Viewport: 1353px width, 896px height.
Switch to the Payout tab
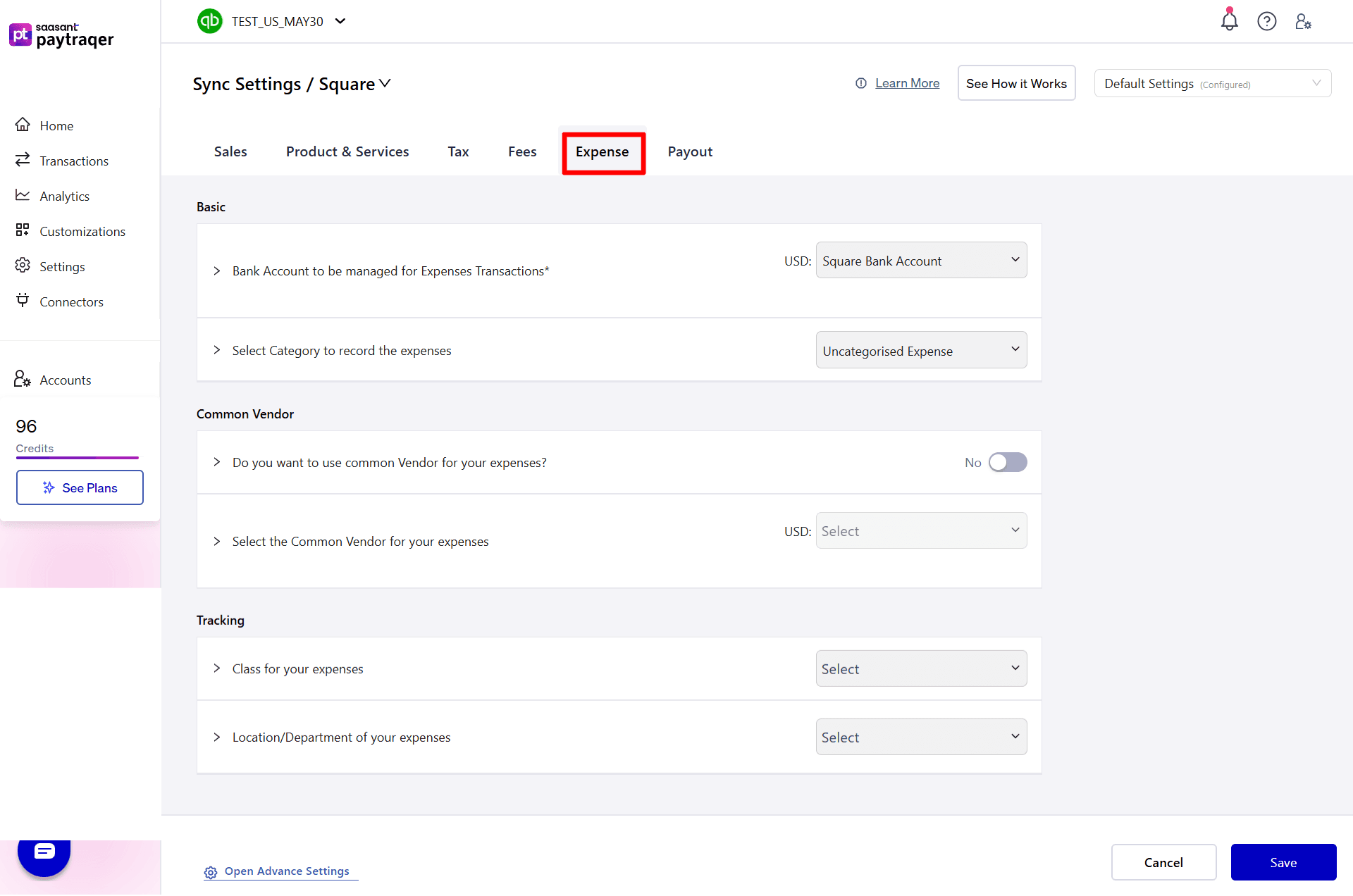(689, 151)
